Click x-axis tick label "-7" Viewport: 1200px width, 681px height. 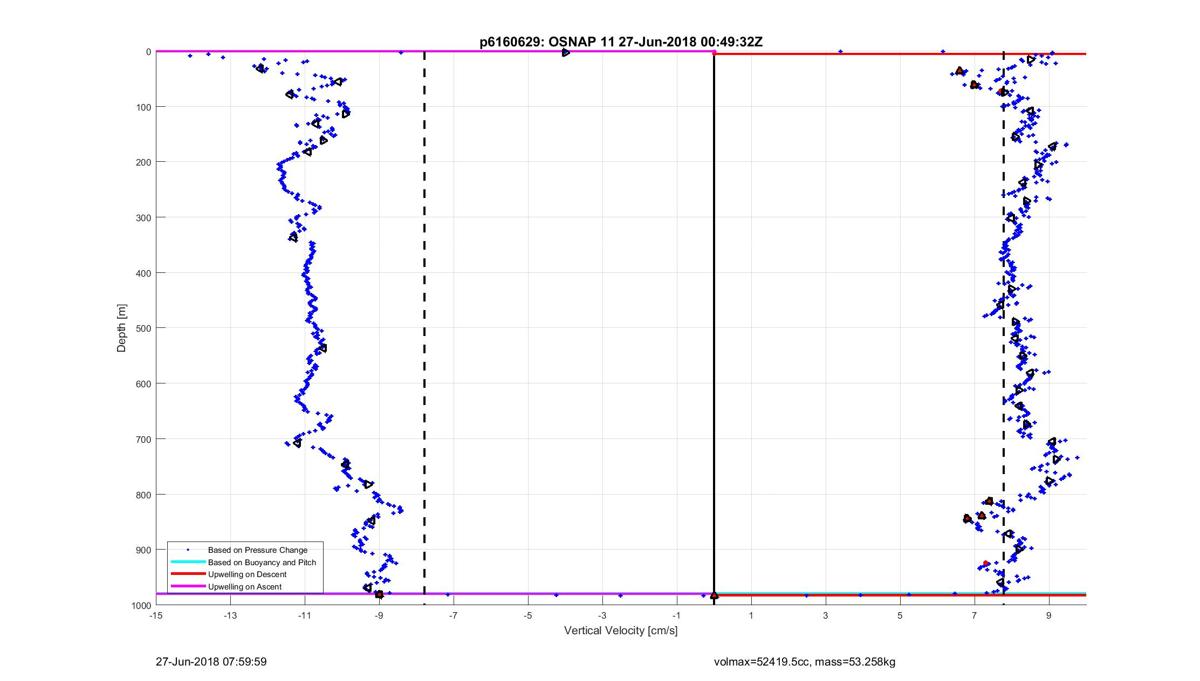click(453, 616)
